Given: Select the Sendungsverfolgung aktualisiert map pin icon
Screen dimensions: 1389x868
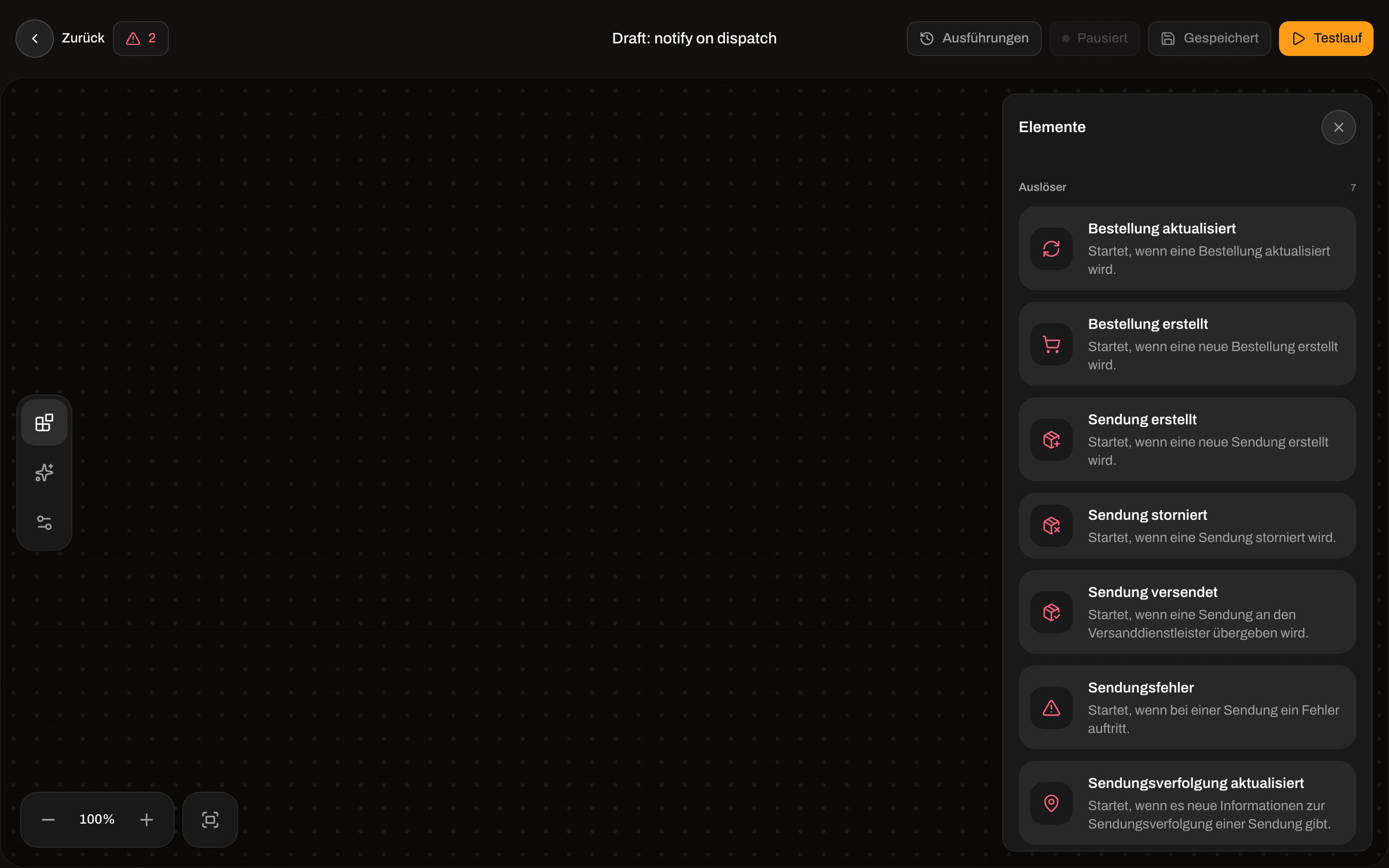Looking at the screenshot, I should click(1051, 803).
